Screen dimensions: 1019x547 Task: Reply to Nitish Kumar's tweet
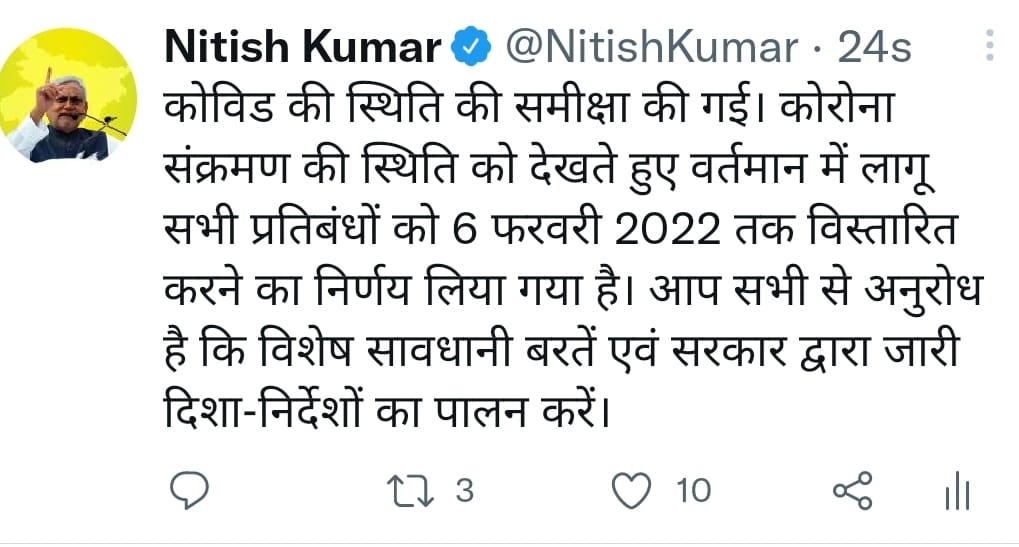pyautogui.click(x=189, y=490)
